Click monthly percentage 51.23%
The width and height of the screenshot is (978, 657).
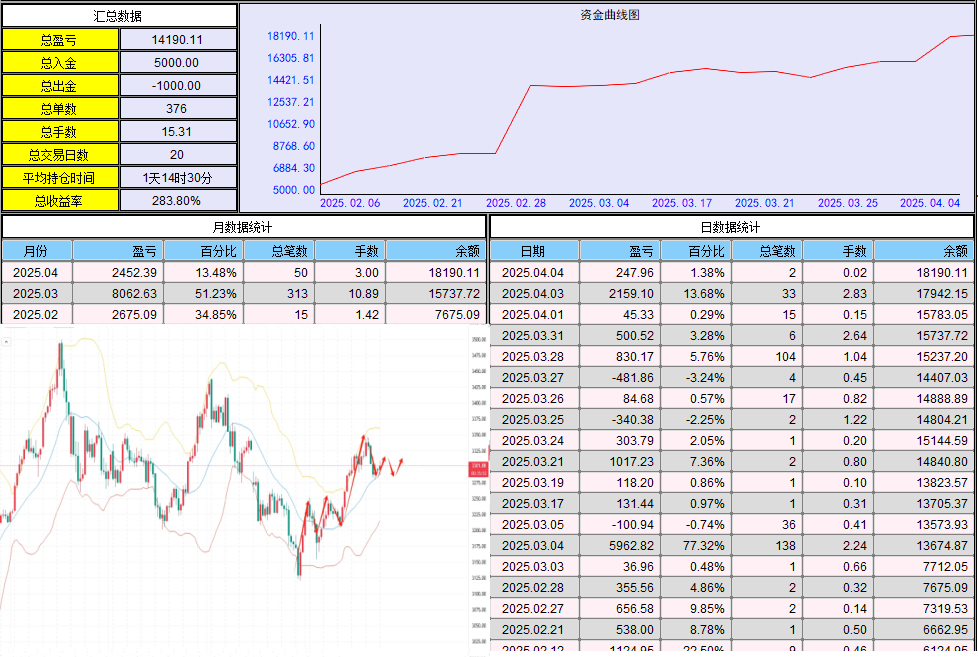216,293
